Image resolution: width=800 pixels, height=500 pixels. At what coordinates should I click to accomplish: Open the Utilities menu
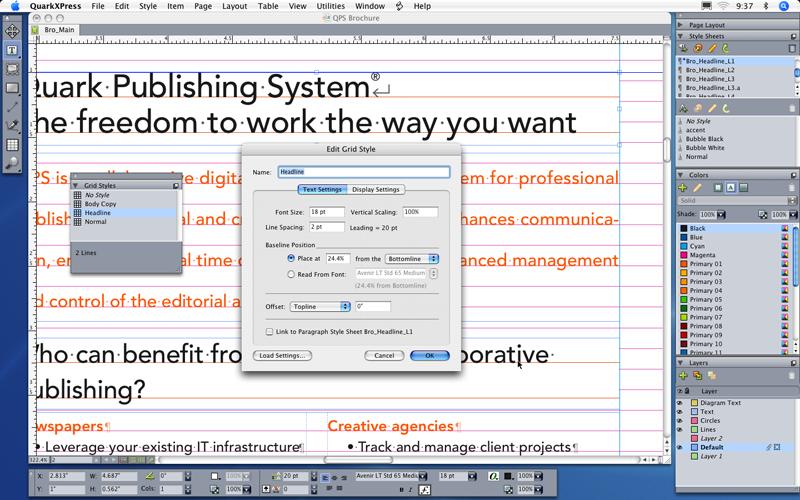pos(331,6)
